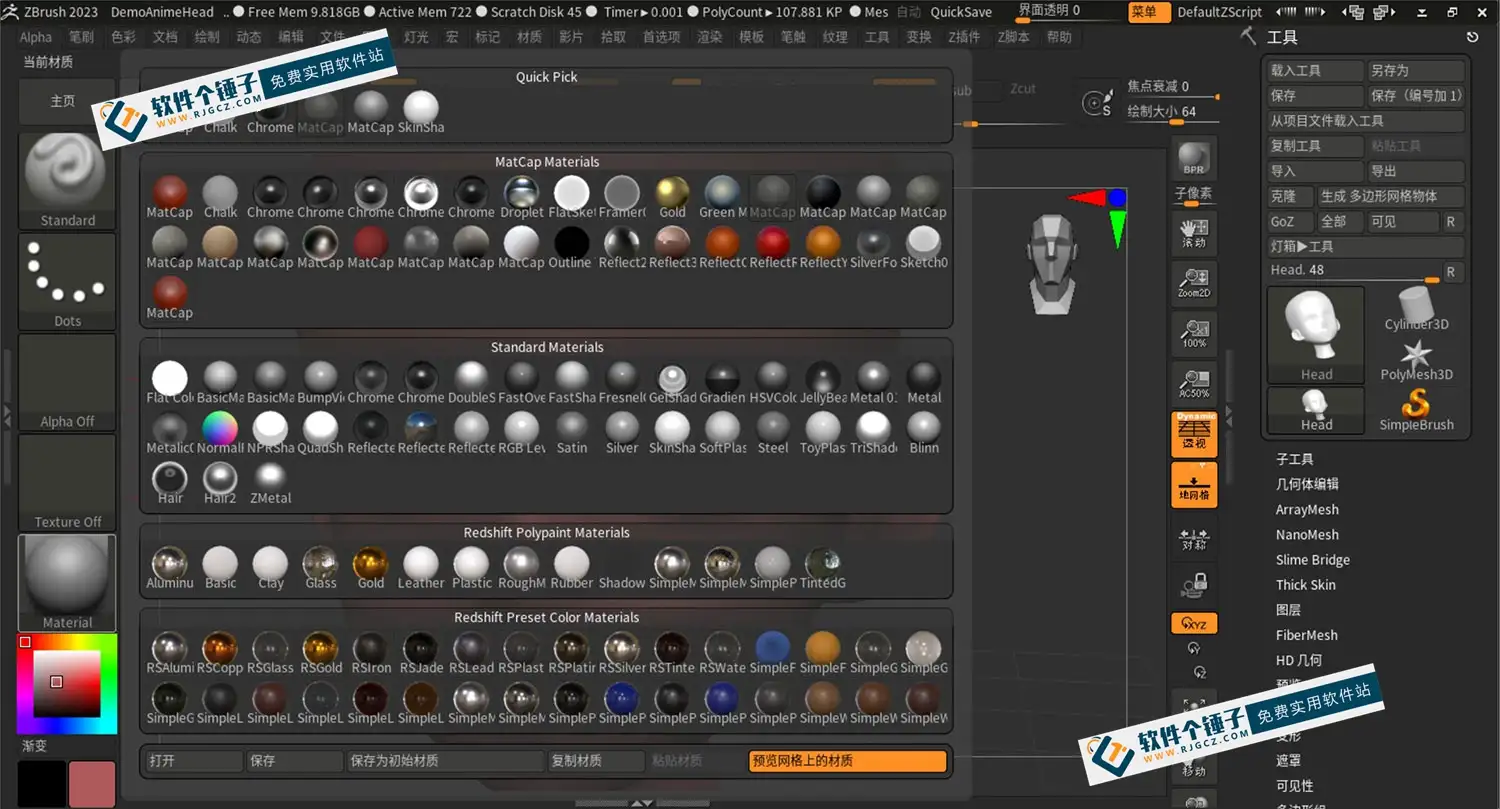Pick the RSJade preset material
The width and height of the screenshot is (1500, 809).
(421, 652)
